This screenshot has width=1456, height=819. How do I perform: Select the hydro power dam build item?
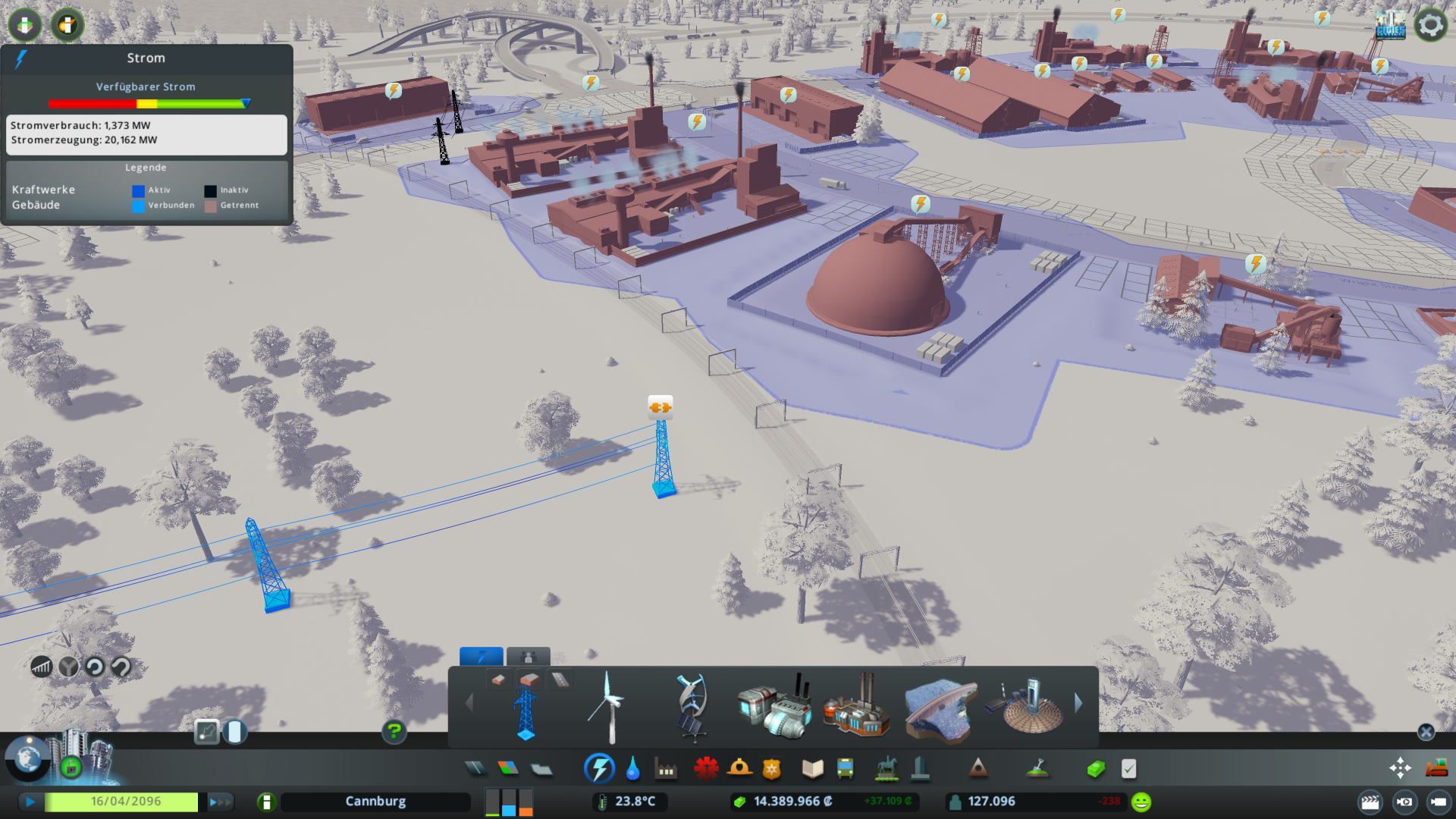point(939,708)
